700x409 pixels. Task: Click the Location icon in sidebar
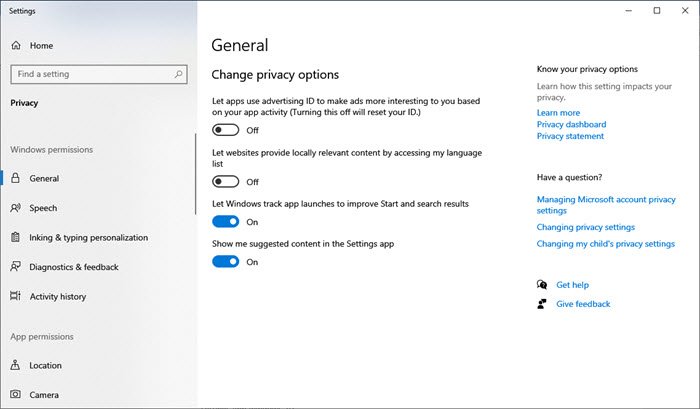click(x=16, y=366)
